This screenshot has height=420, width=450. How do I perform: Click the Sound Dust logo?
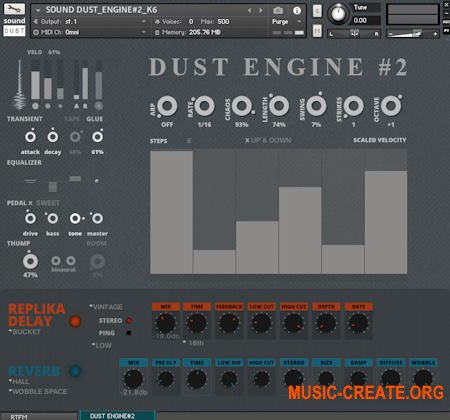[14, 26]
